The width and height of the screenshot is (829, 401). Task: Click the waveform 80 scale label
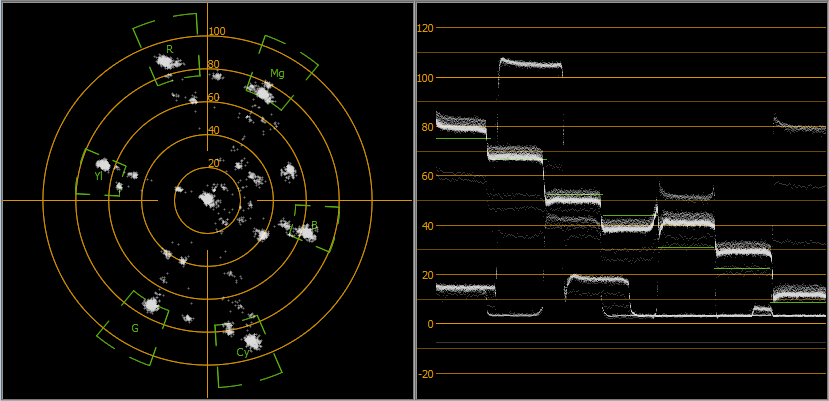point(427,126)
